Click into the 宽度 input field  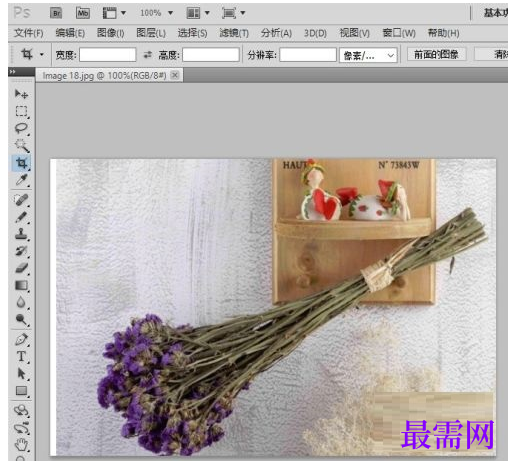(x=108, y=55)
